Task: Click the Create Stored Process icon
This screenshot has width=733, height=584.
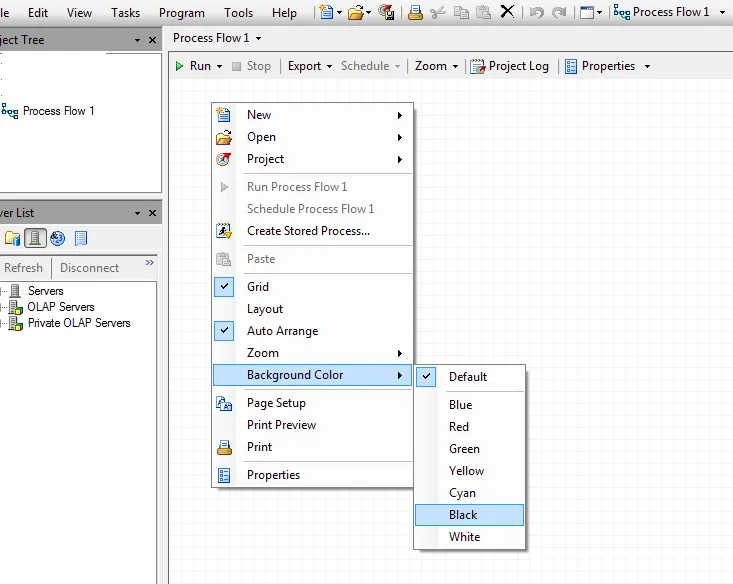Action: [x=224, y=231]
